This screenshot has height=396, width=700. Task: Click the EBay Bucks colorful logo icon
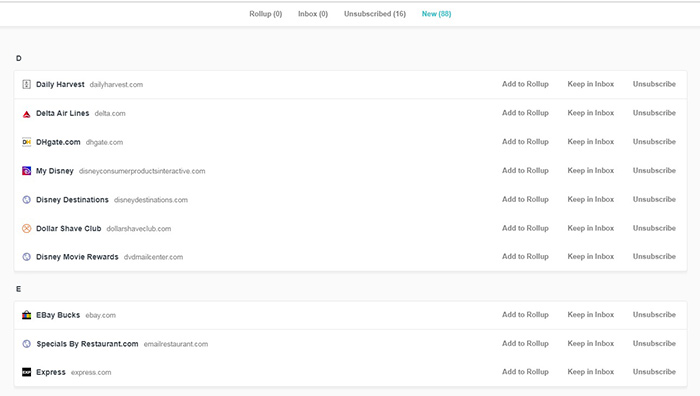[x=26, y=315]
